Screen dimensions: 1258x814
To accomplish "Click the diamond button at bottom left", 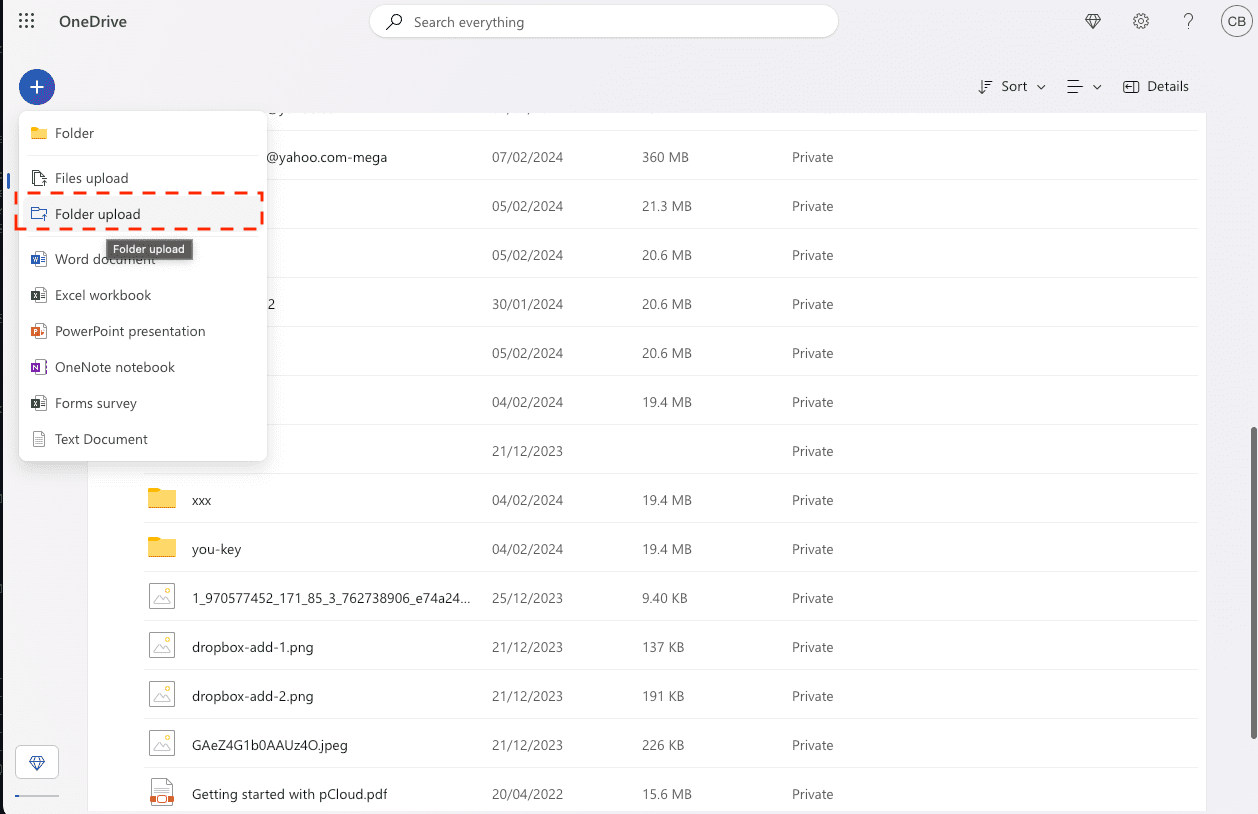I will [x=37, y=762].
